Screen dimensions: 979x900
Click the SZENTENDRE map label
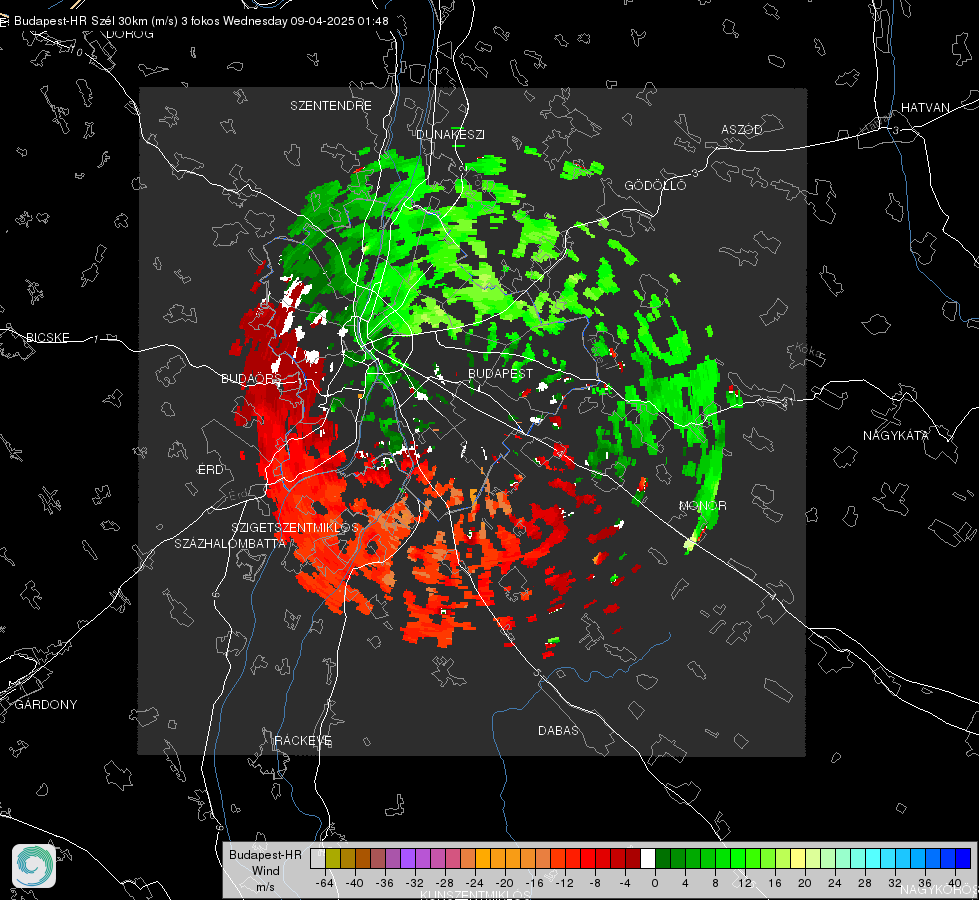pyautogui.click(x=331, y=106)
